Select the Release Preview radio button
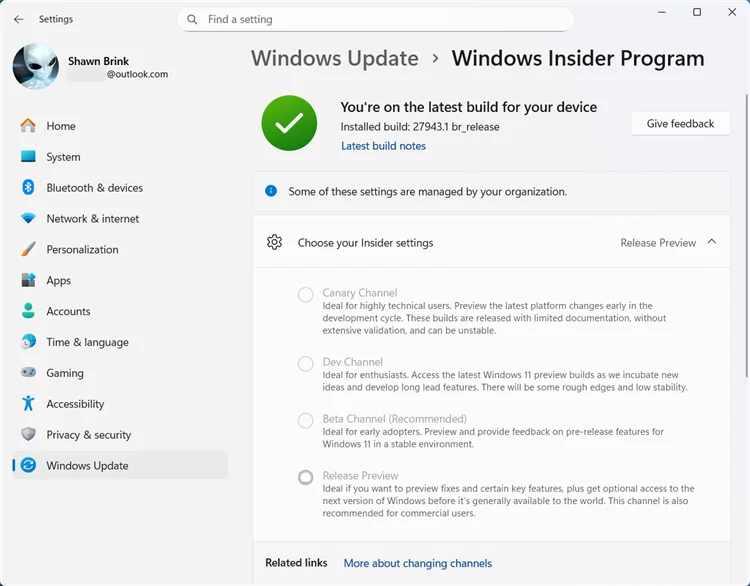Viewport: 750px width, 586px height. coord(306,477)
